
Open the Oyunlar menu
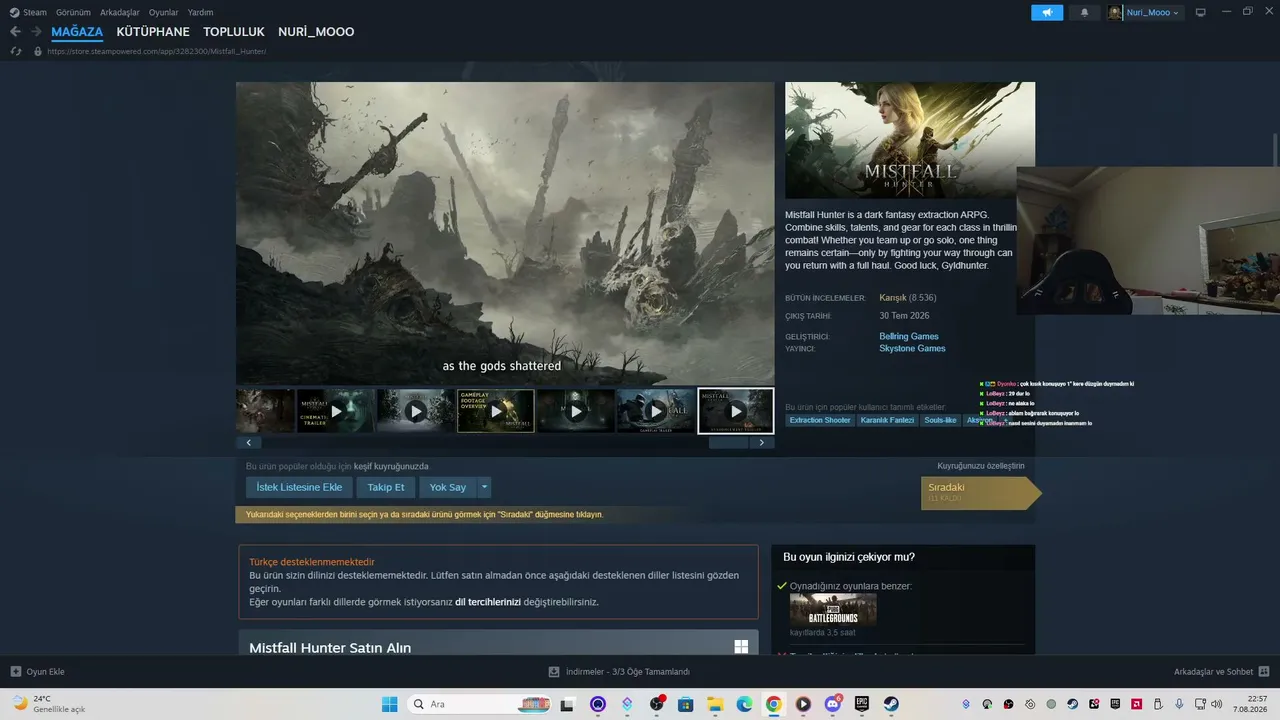click(x=164, y=12)
